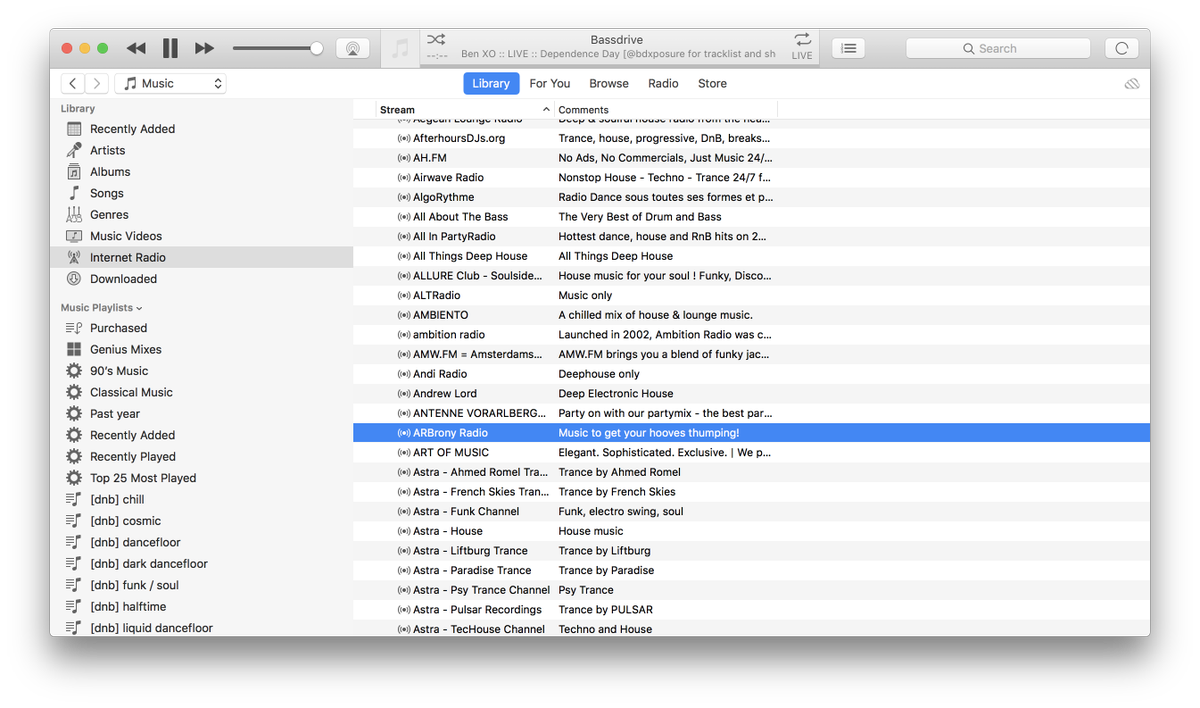Screen dimensions: 1200x708
Task: Sort by the Stream column header
Action: coord(465,110)
